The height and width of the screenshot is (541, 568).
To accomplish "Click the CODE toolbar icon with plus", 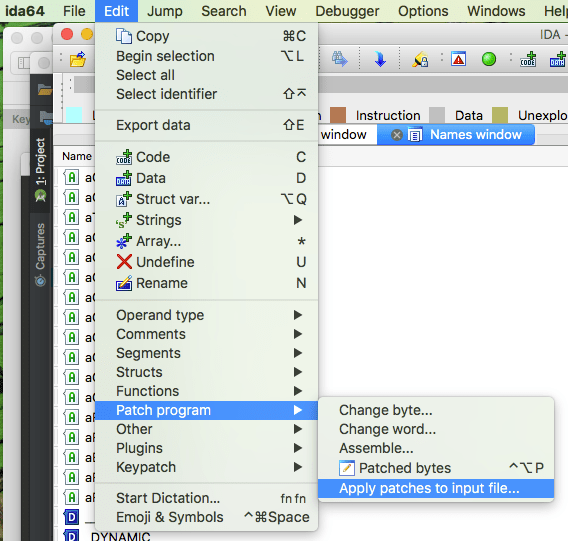I will [528, 59].
